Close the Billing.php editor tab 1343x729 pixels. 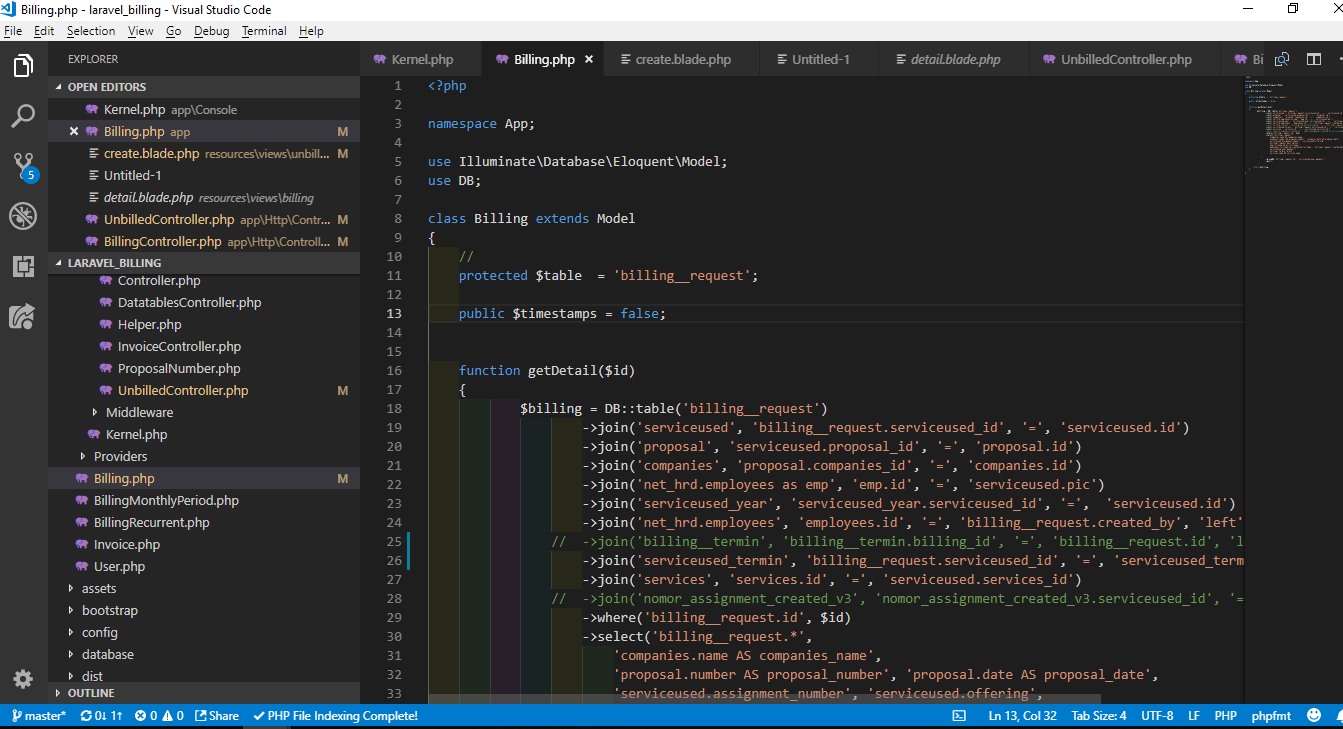point(589,60)
